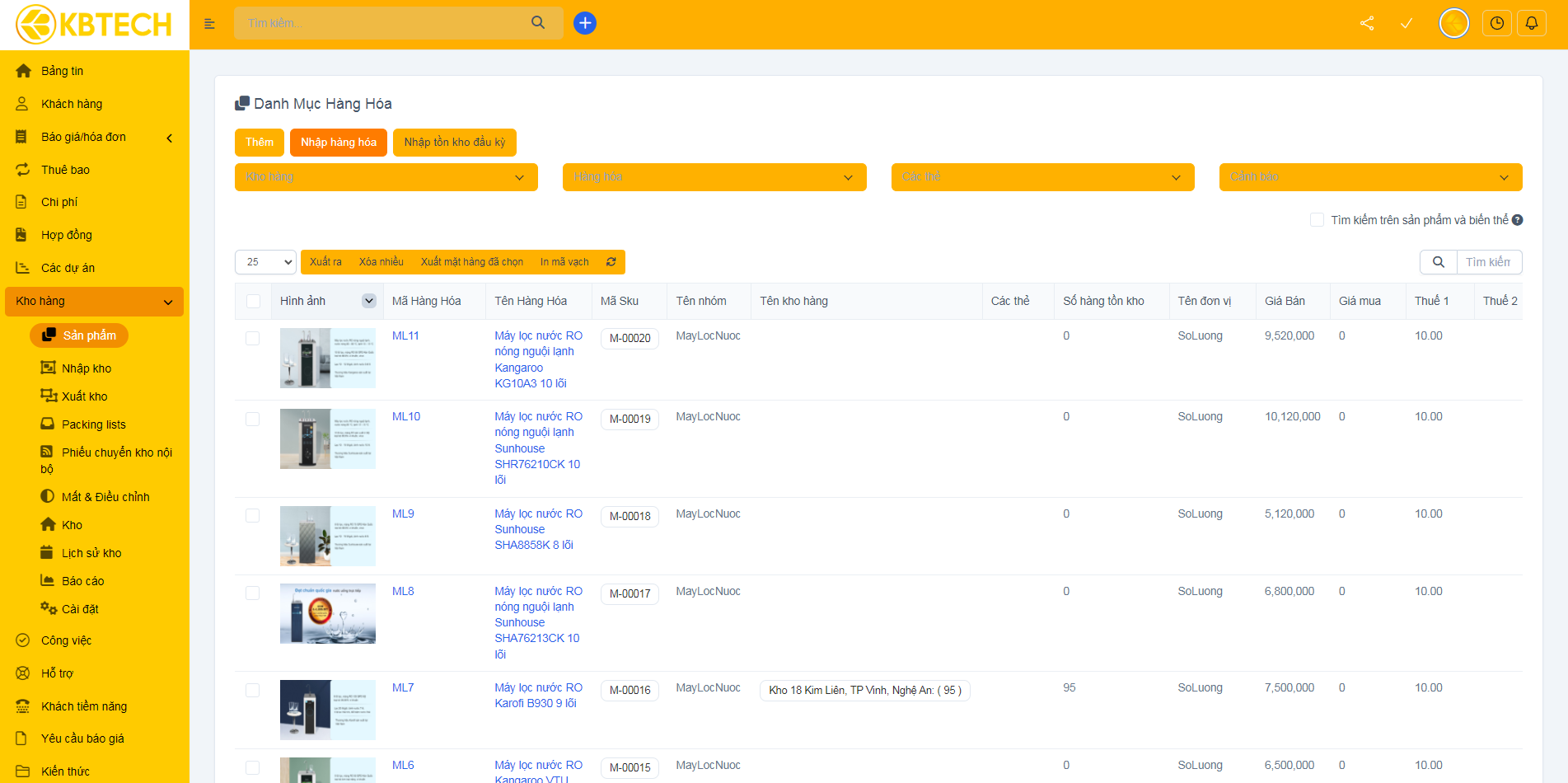Open product link ML7
This screenshot has width=1568, height=783.
403,687
